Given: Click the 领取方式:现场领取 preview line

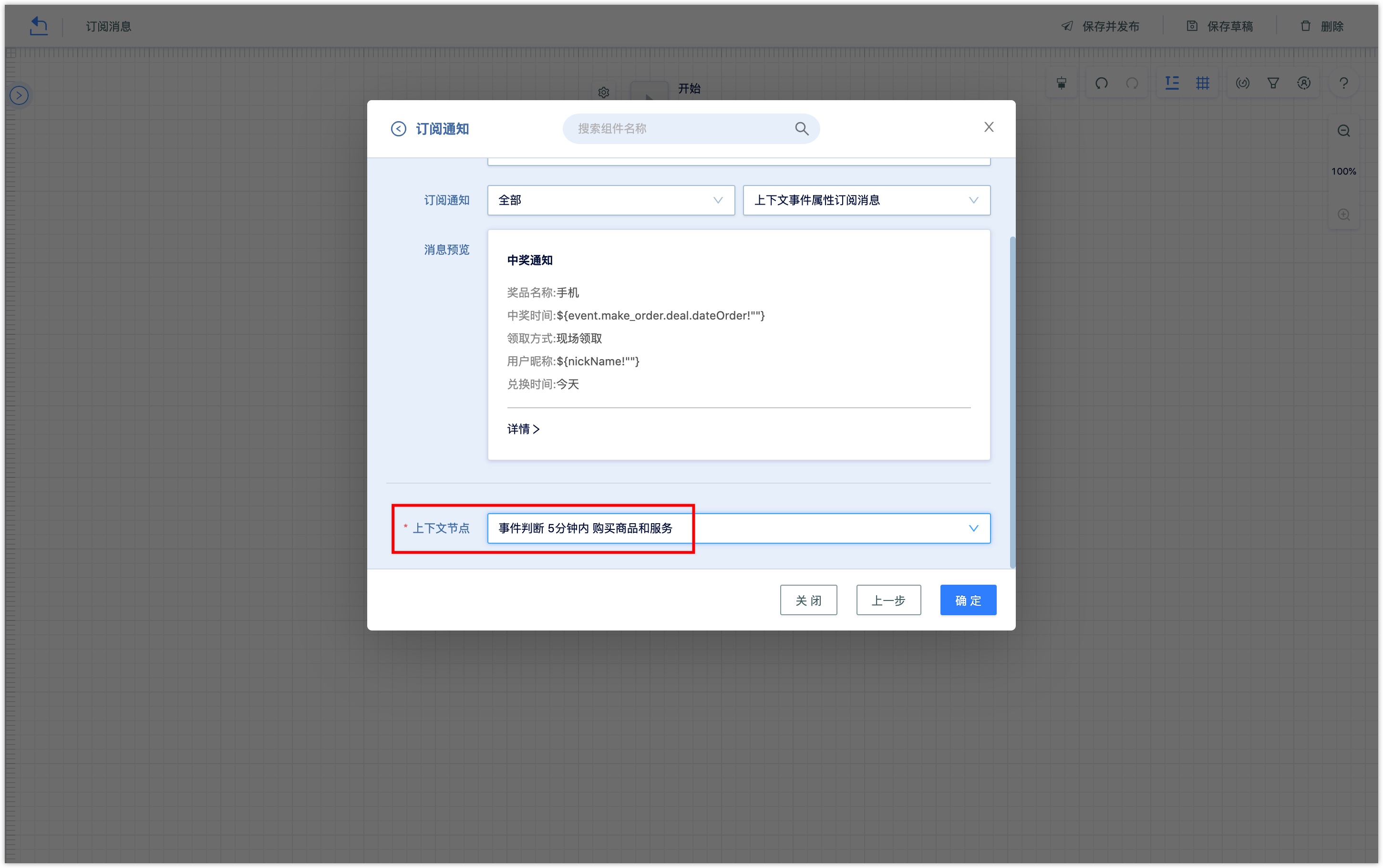Looking at the screenshot, I should click(x=554, y=339).
